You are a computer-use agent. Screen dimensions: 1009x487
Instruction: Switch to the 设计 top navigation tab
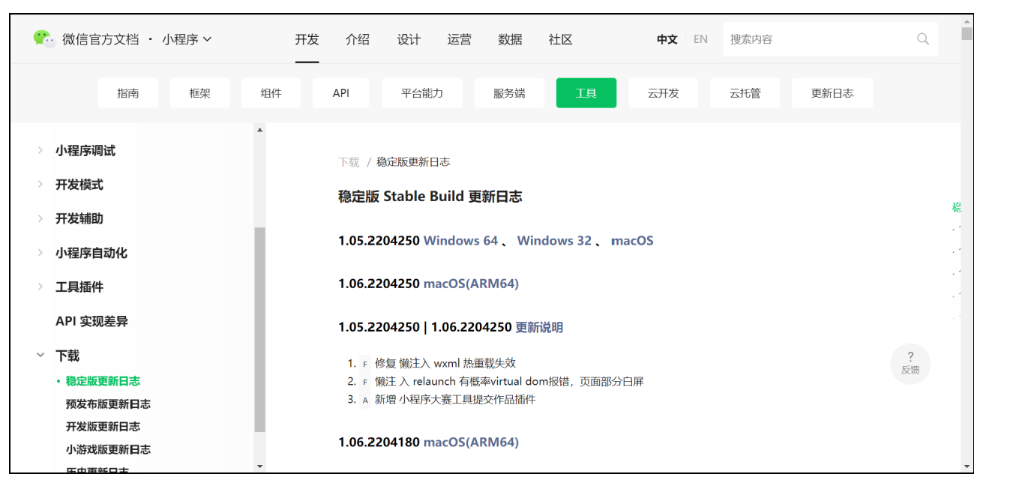409,40
